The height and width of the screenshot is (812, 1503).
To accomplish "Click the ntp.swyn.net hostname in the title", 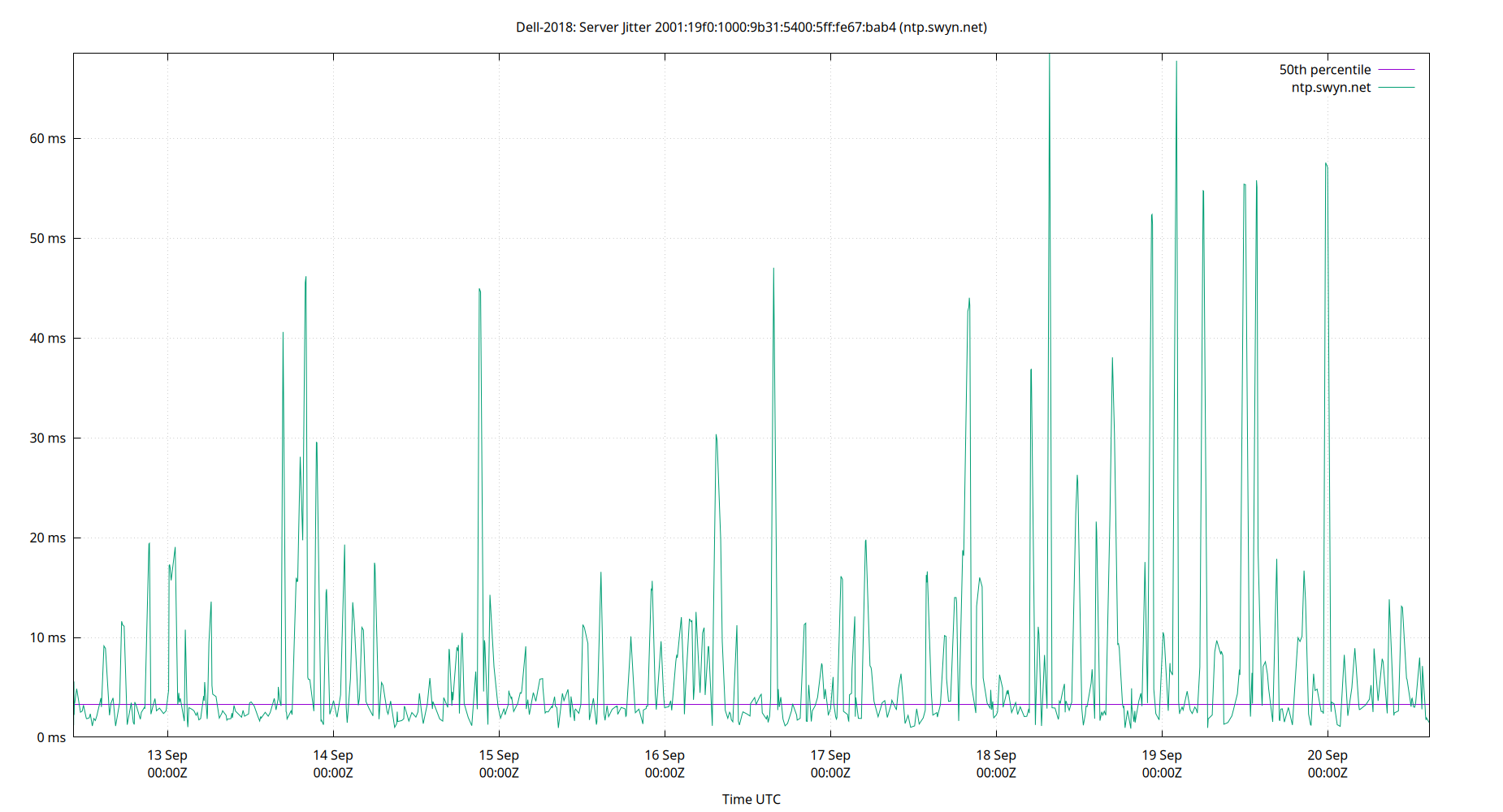I will click(945, 27).
